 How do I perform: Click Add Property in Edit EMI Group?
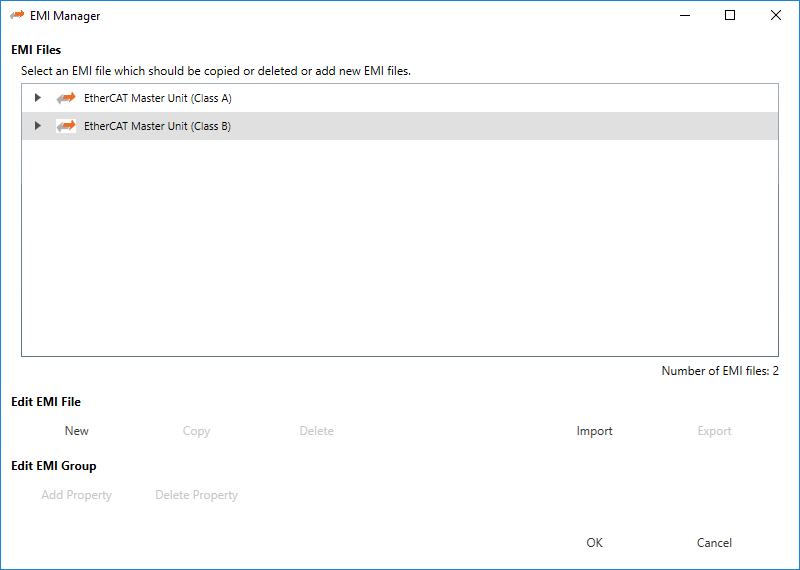77,495
